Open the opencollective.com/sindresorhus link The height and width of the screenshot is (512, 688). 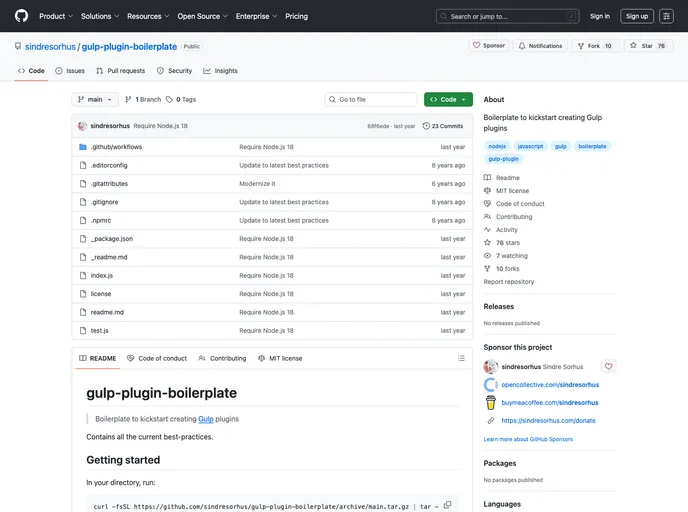point(550,385)
